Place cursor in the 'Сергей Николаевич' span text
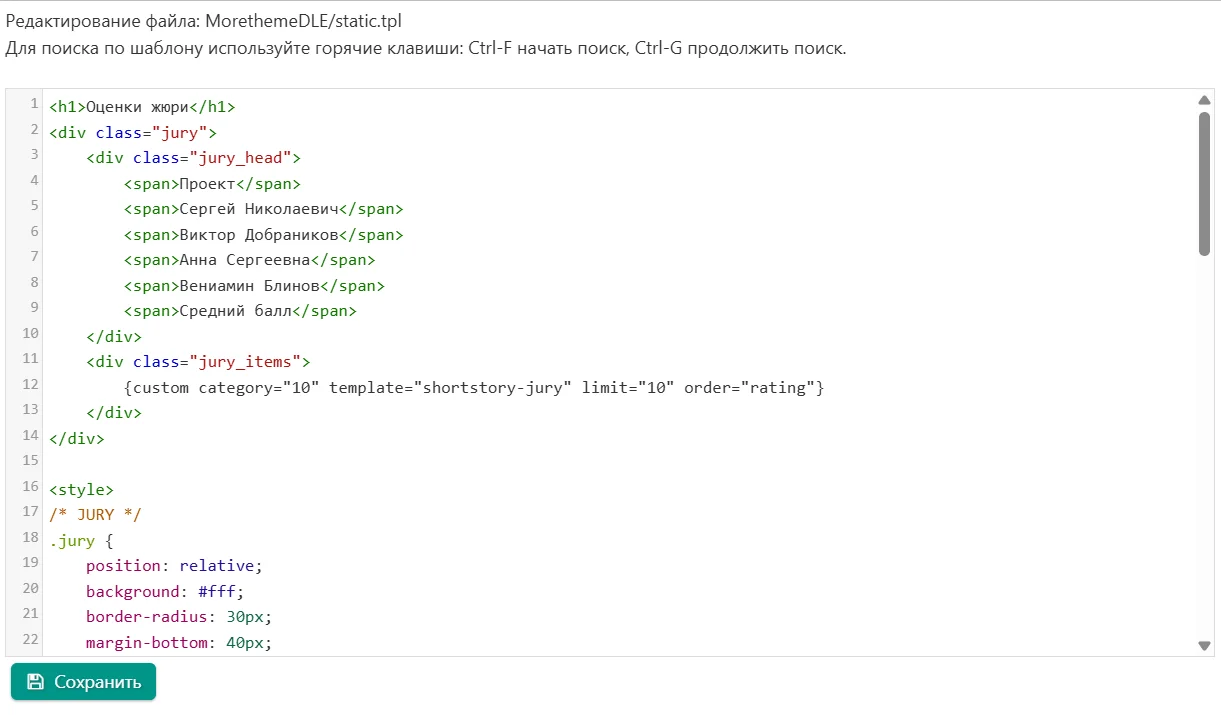 coord(258,209)
